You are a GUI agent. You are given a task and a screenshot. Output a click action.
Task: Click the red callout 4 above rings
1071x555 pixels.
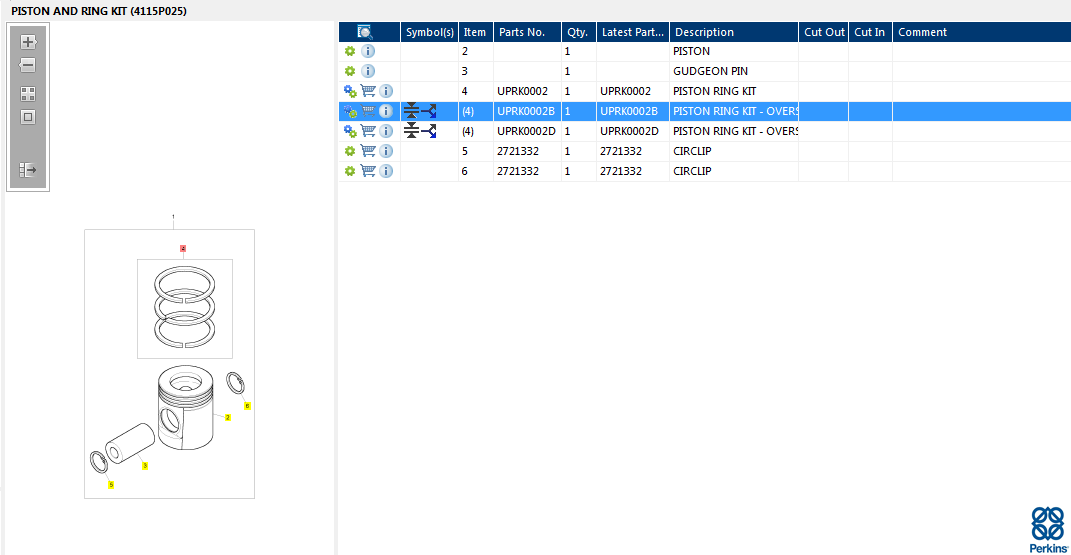(x=183, y=248)
